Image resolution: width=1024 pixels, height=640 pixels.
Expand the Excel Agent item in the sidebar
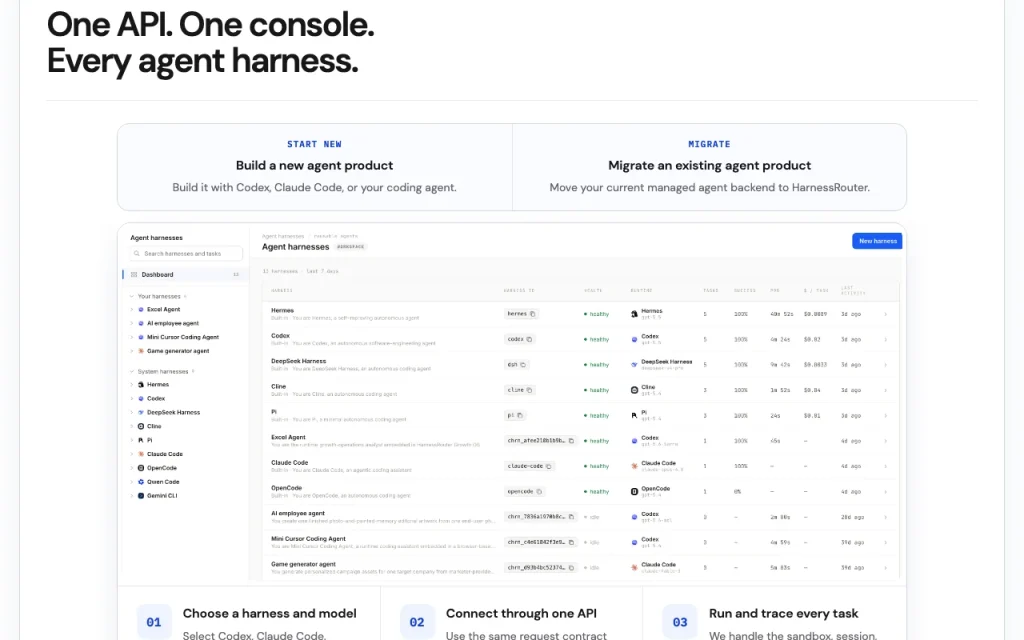coord(132,310)
